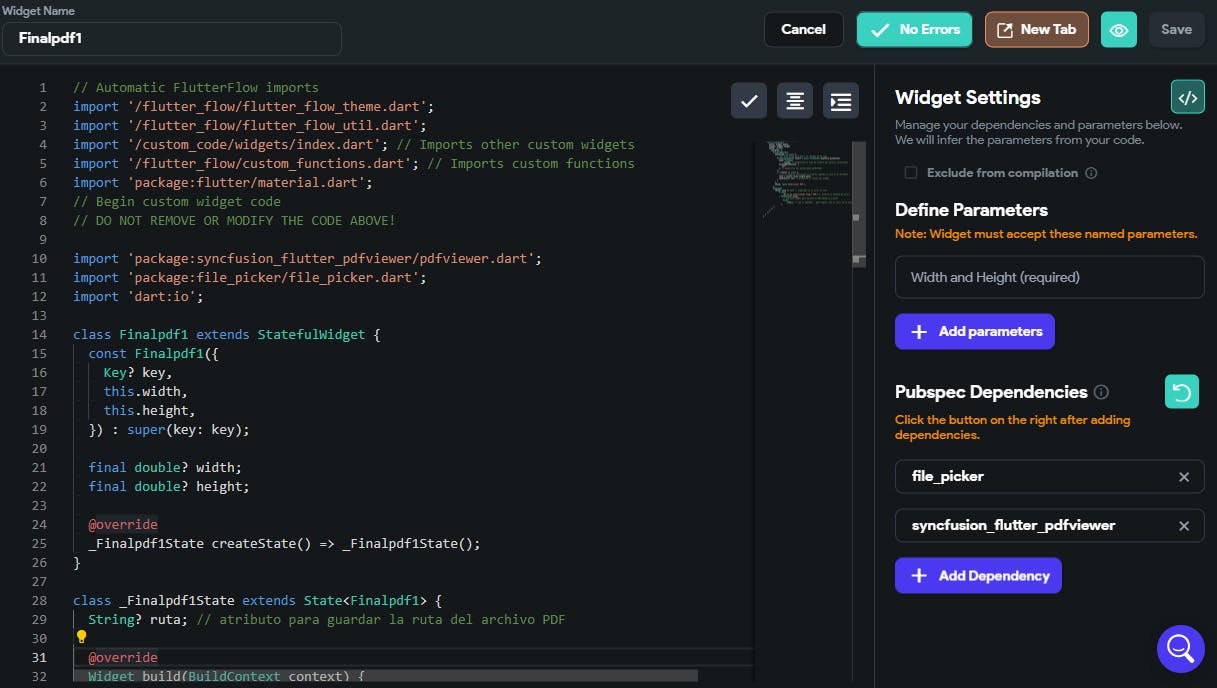Click info icon next to Exclude from compilation
Viewport: 1217px width, 688px height.
(1091, 173)
